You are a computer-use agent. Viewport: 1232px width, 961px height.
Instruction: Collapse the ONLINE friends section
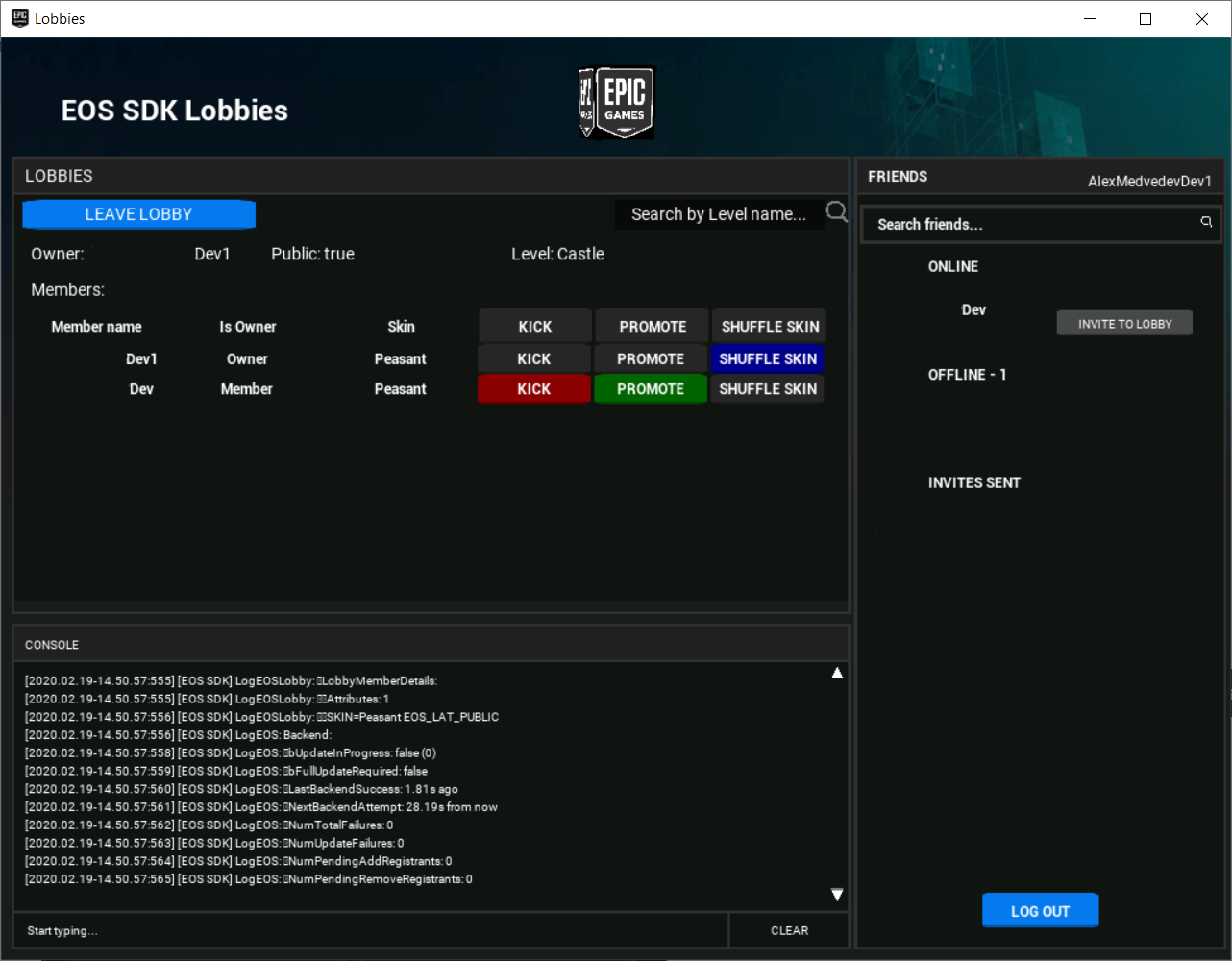pos(952,266)
